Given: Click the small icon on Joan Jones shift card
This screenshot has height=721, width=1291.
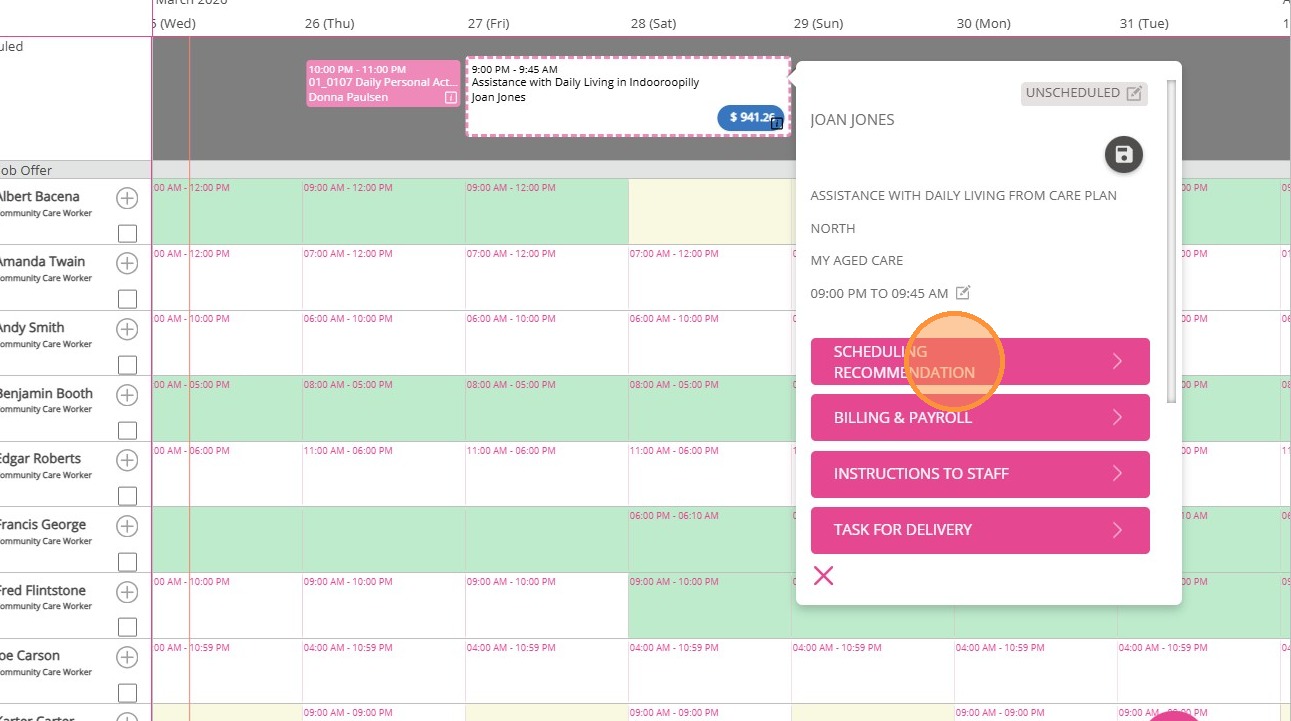Looking at the screenshot, I should click(777, 123).
